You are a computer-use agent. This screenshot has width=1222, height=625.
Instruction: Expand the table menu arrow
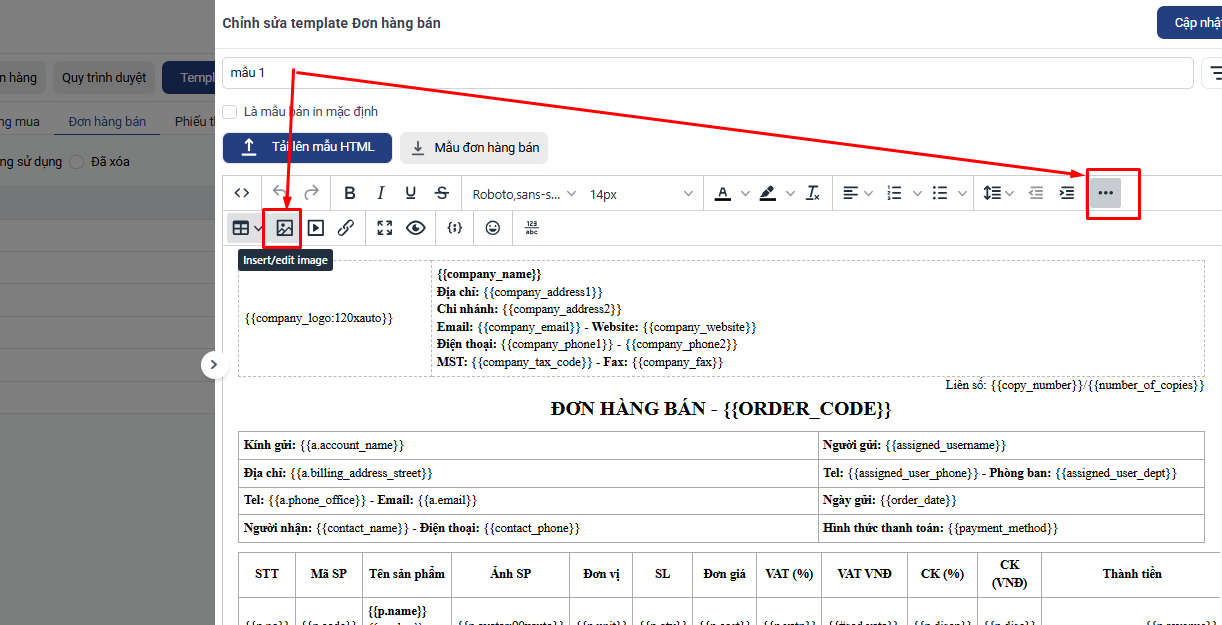coord(258,228)
